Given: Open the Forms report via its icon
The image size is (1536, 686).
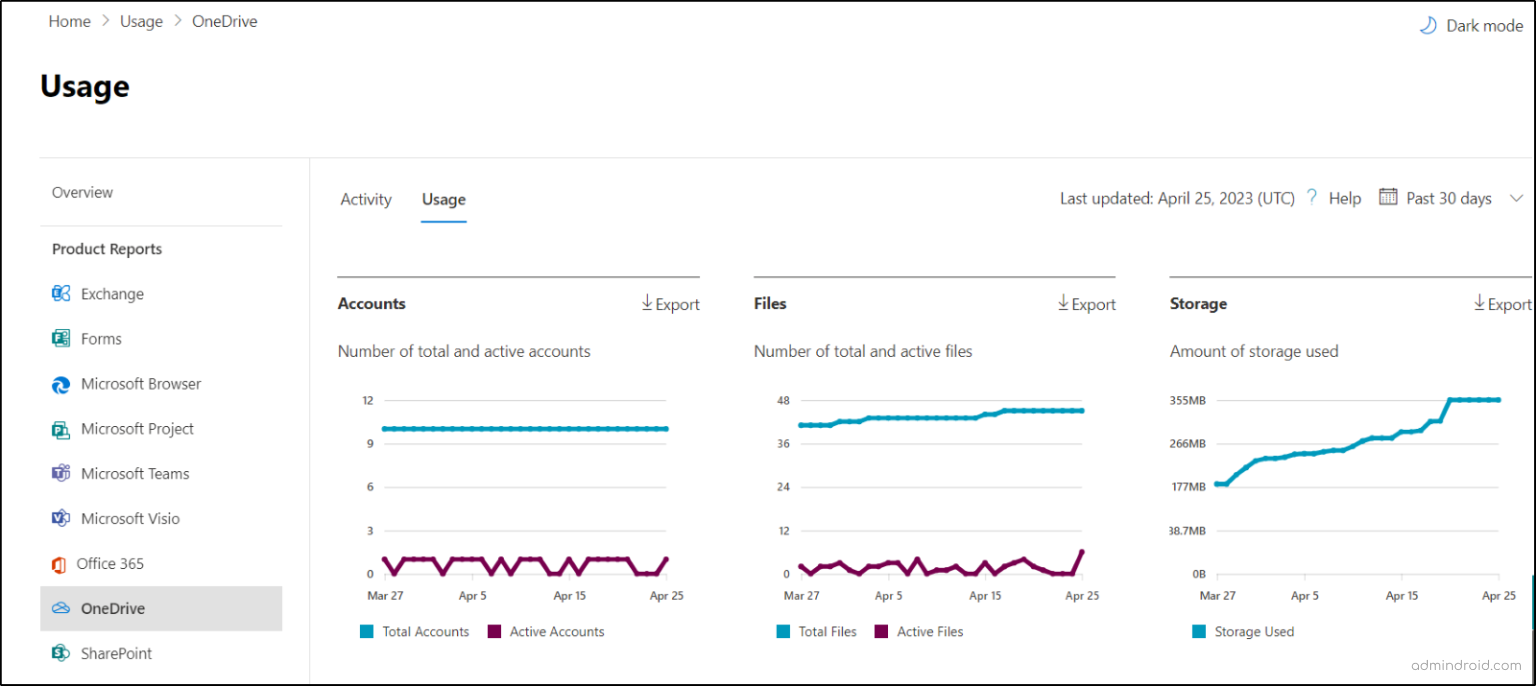Looking at the screenshot, I should (x=61, y=338).
